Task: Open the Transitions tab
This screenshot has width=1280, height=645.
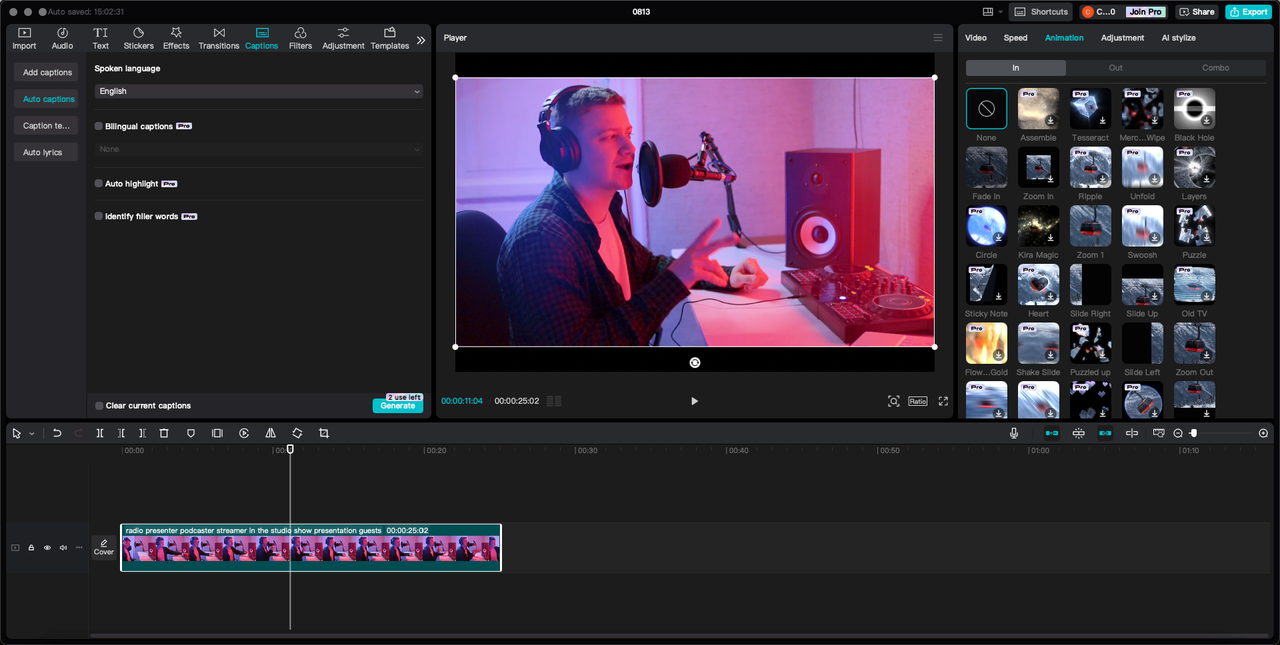Action: [219, 38]
